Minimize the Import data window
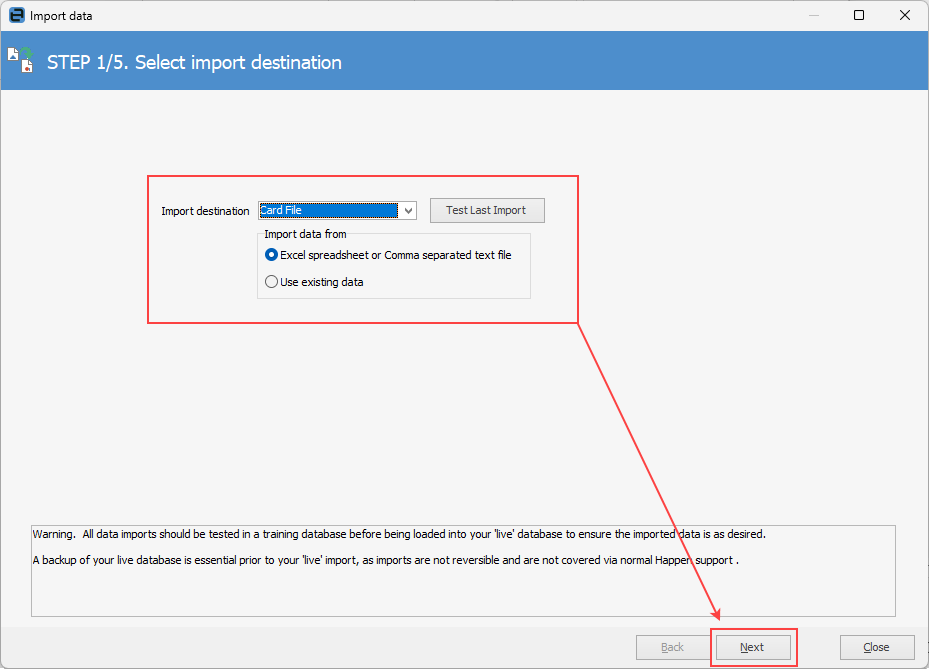929x670 pixels. point(813,16)
